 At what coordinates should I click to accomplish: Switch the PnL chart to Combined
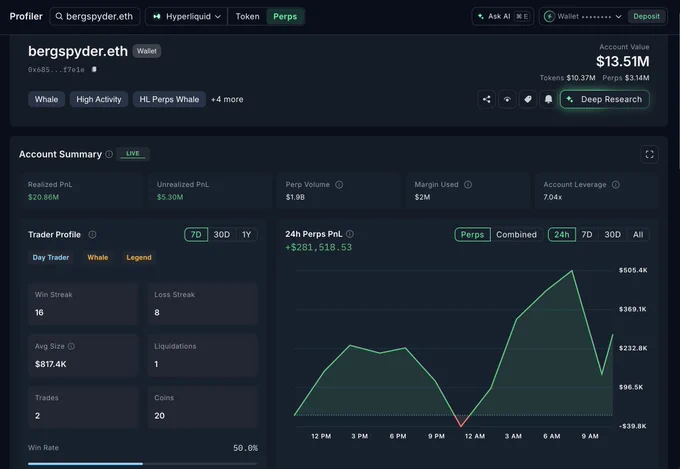(516, 235)
